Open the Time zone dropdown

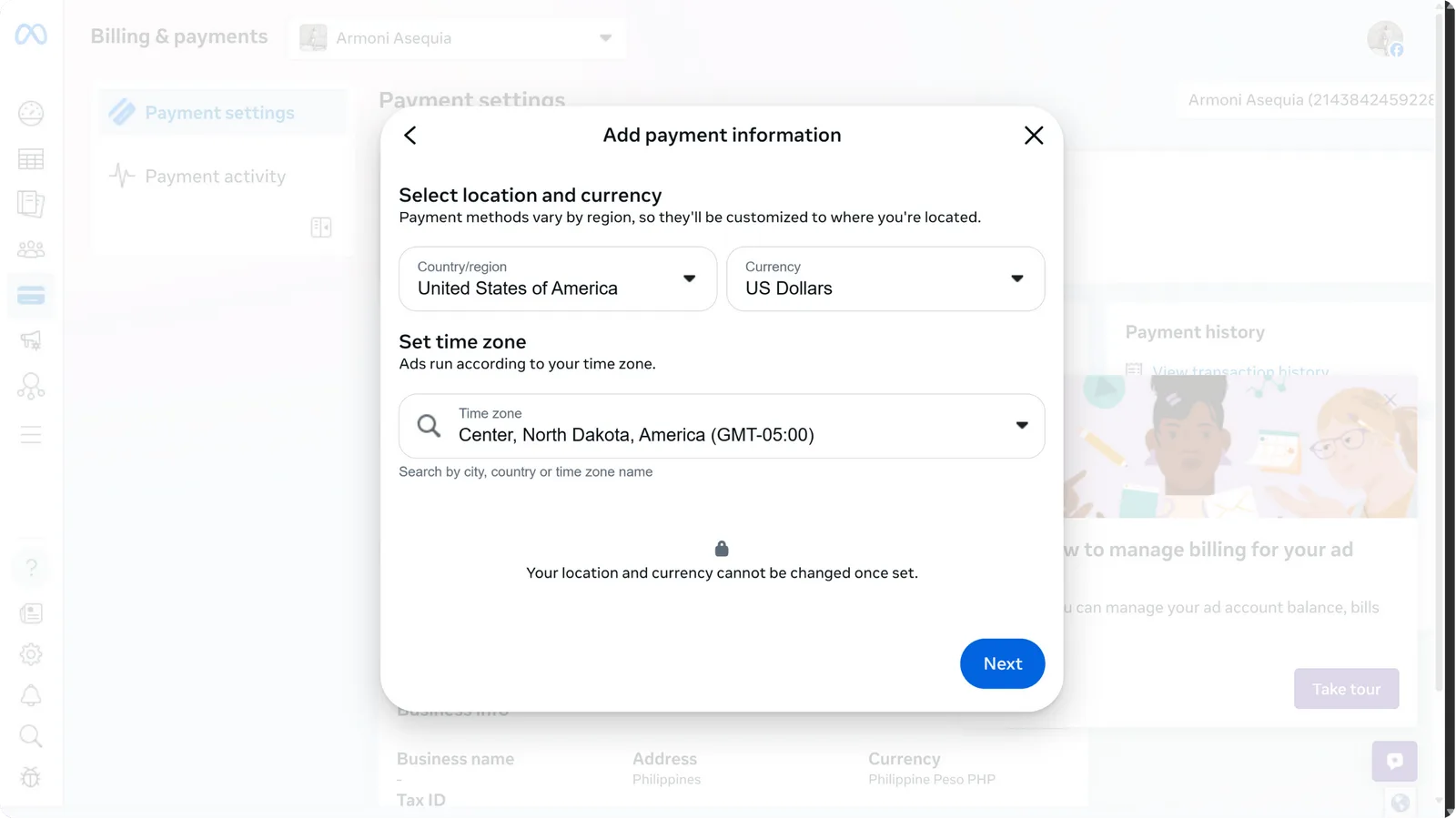pyautogui.click(x=721, y=426)
